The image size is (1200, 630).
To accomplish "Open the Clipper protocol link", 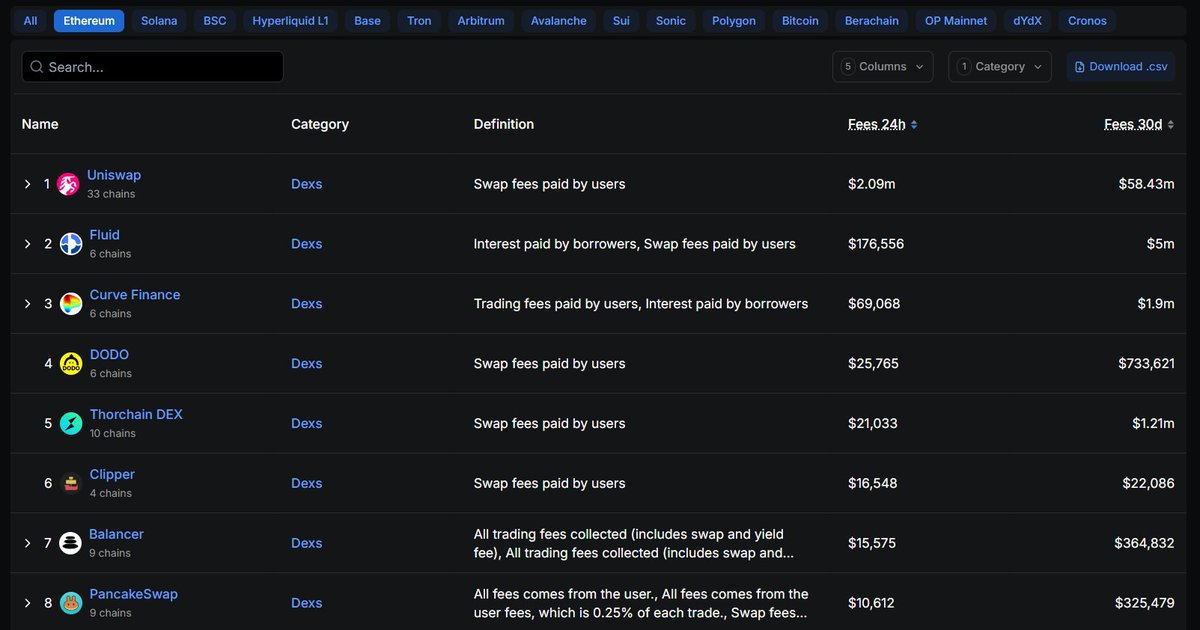I will point(112,475).
